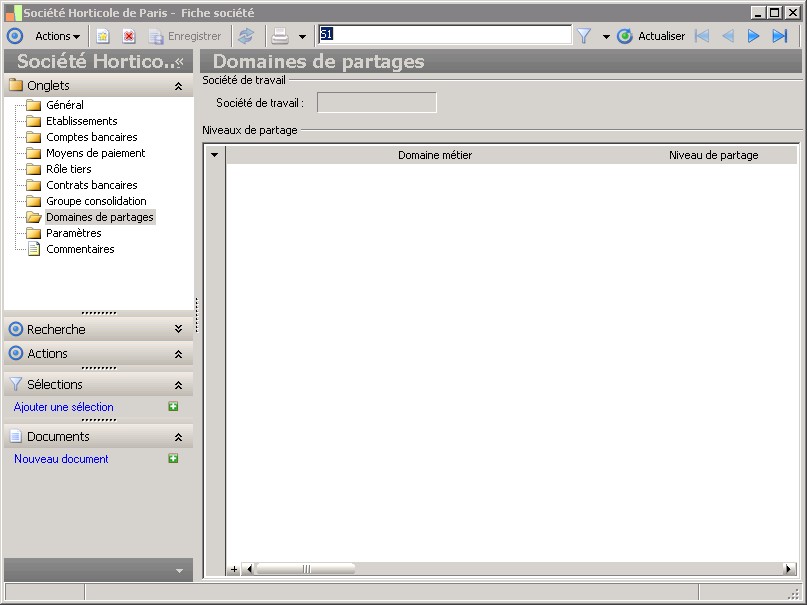Maximize the Fiche société window
This screenshot has height=605, width=807.
click(774, 12)
